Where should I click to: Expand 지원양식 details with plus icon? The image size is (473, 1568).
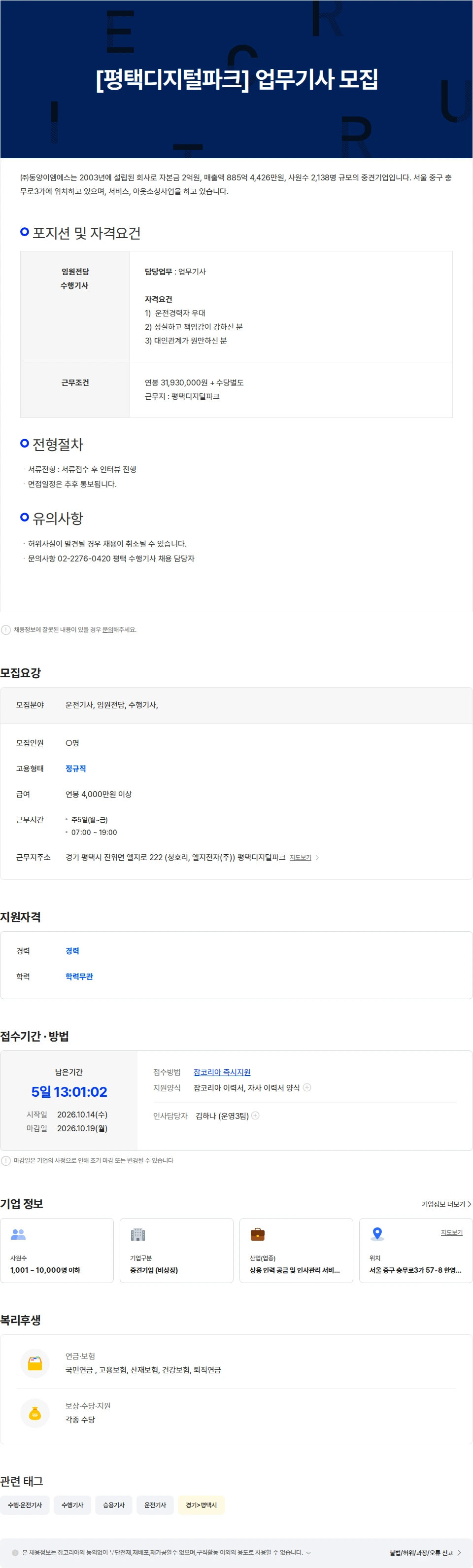pos(307,1087)
